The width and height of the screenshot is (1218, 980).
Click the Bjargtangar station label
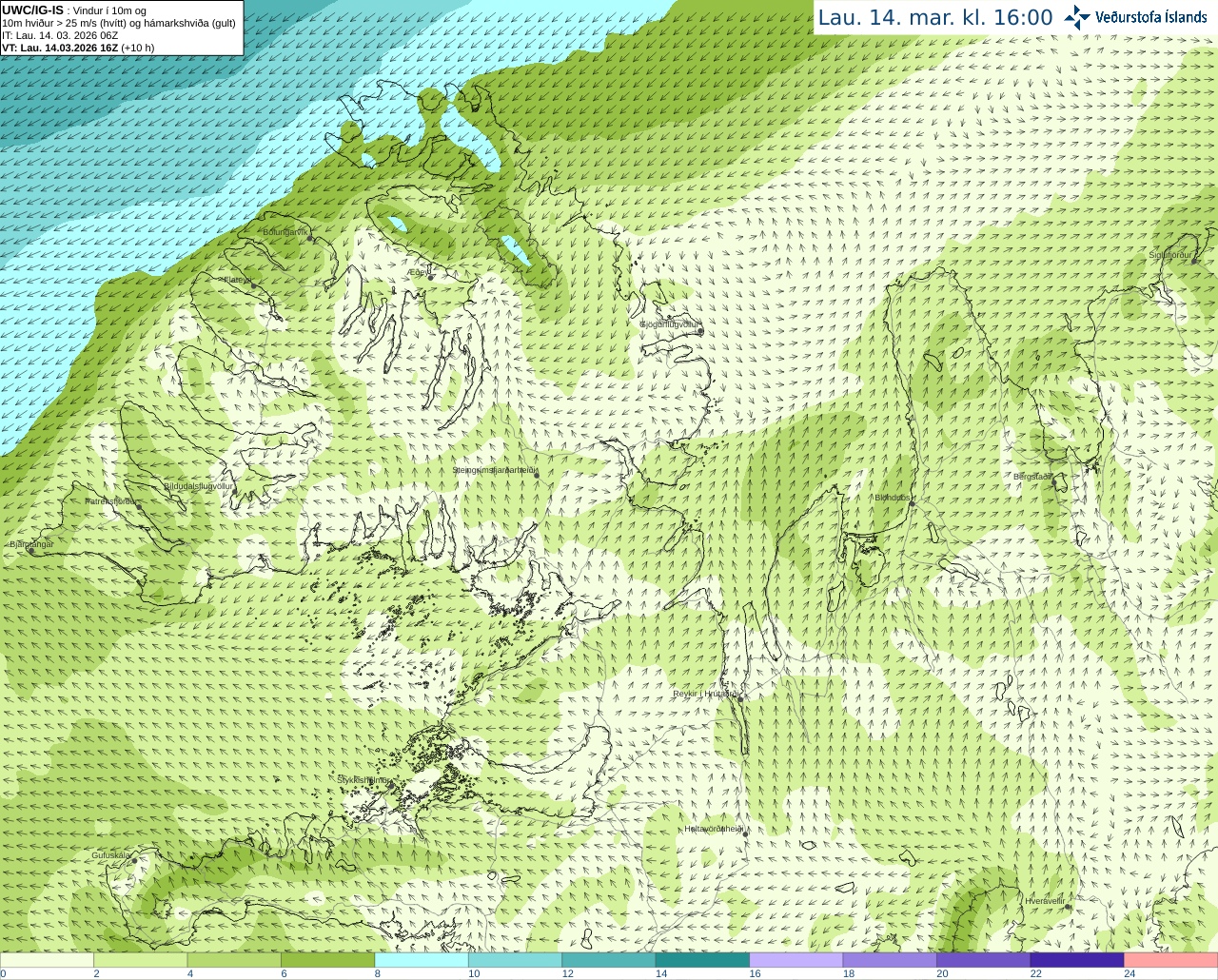pos(31,544)
